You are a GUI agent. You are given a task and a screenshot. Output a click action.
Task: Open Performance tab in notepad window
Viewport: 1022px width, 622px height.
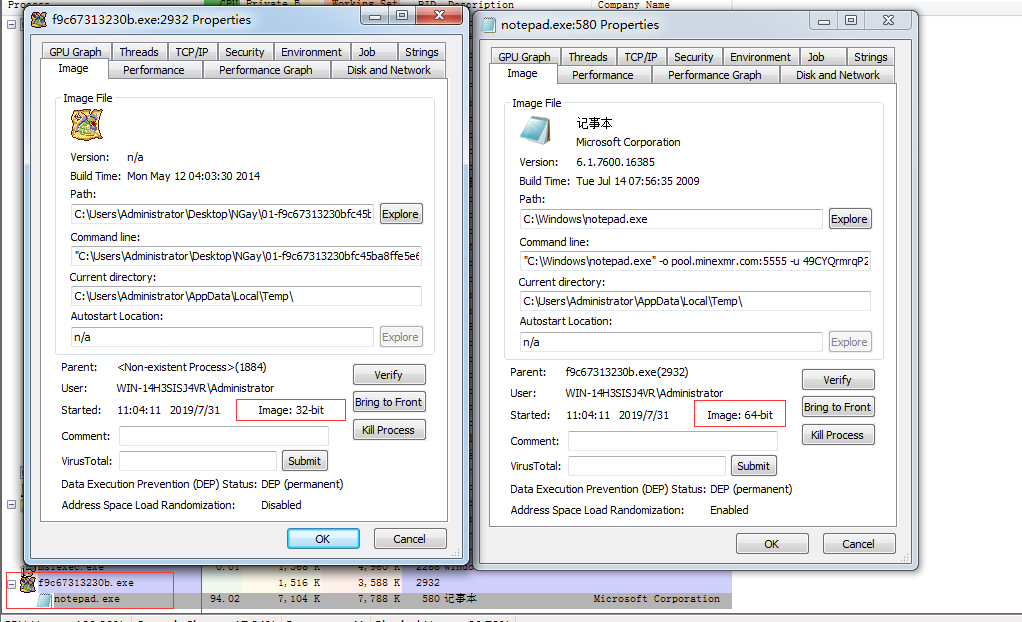603,75
